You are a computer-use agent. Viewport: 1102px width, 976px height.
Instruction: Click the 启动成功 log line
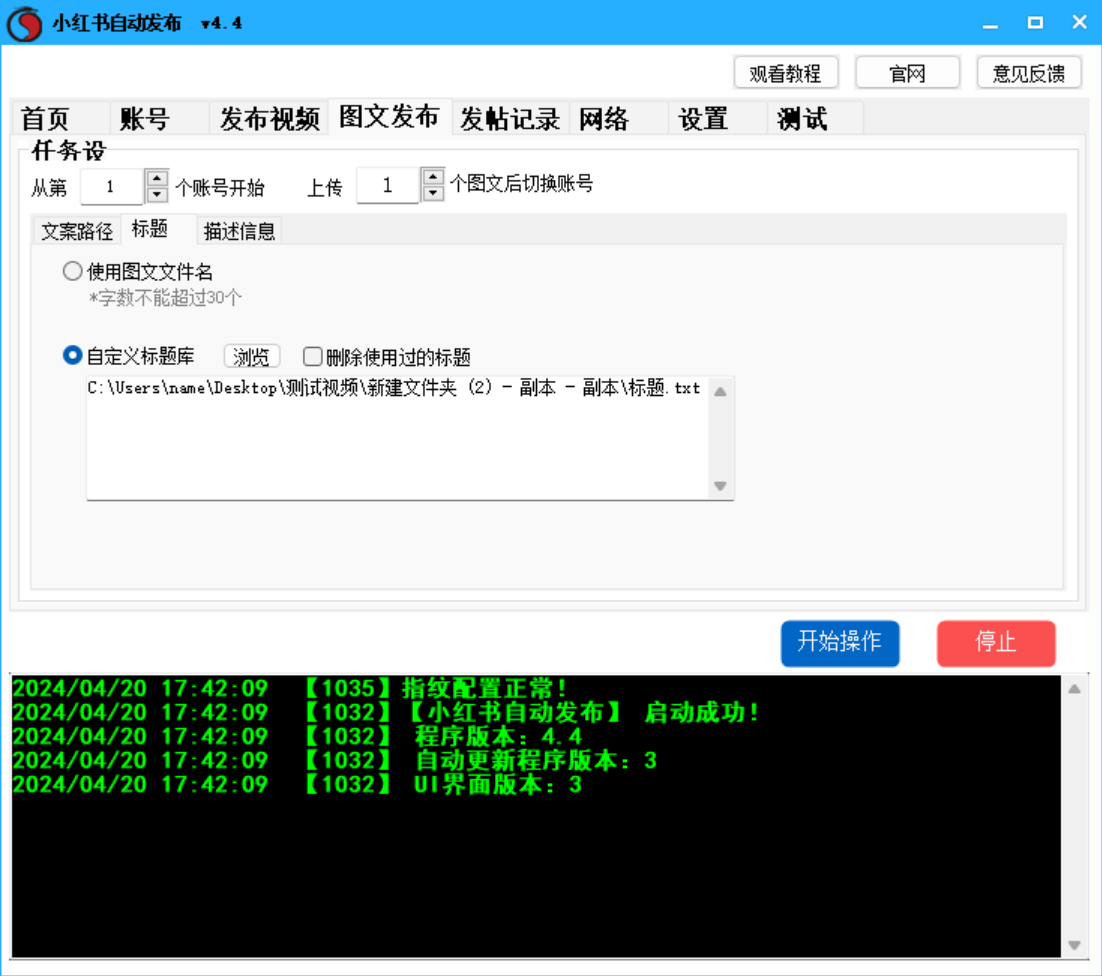pyautogui.click(x=387, y=712)
